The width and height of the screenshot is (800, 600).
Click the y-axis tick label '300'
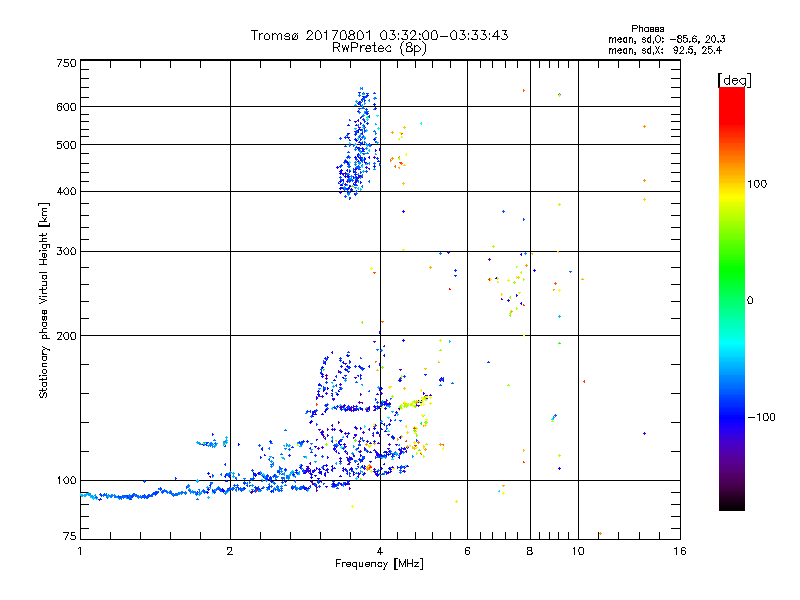66,252
